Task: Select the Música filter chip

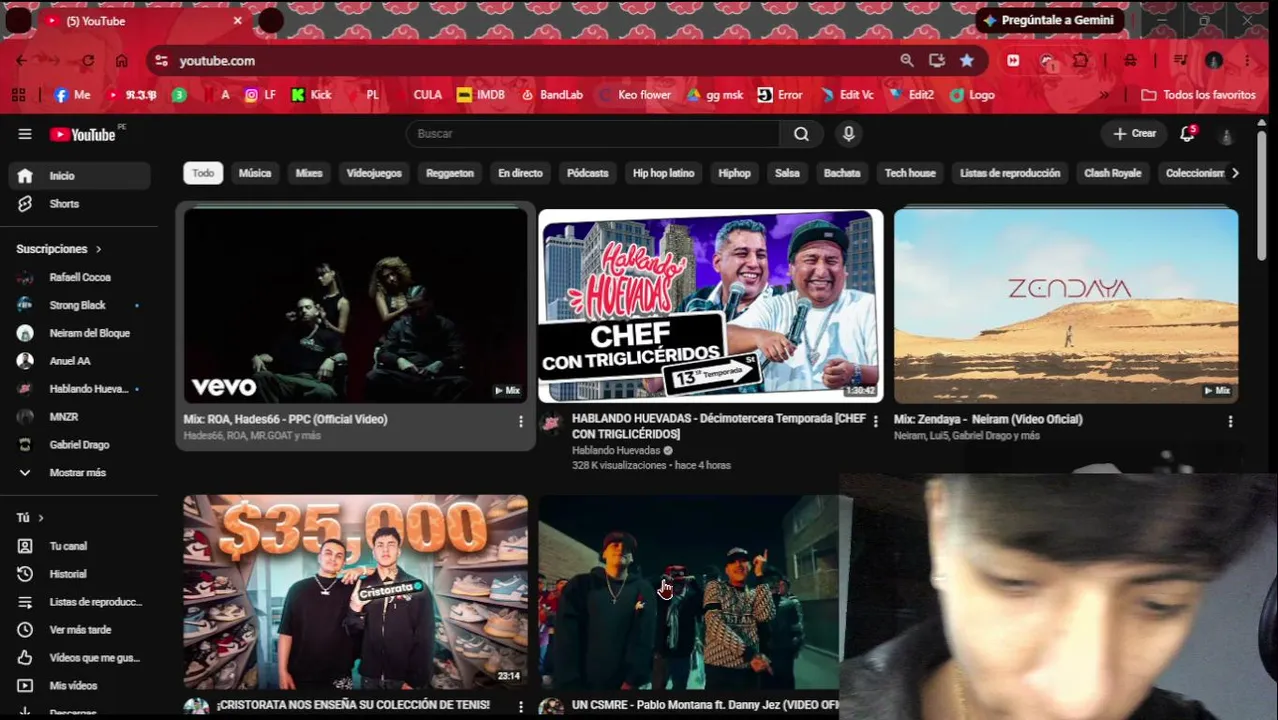Action: coord(255,173)
